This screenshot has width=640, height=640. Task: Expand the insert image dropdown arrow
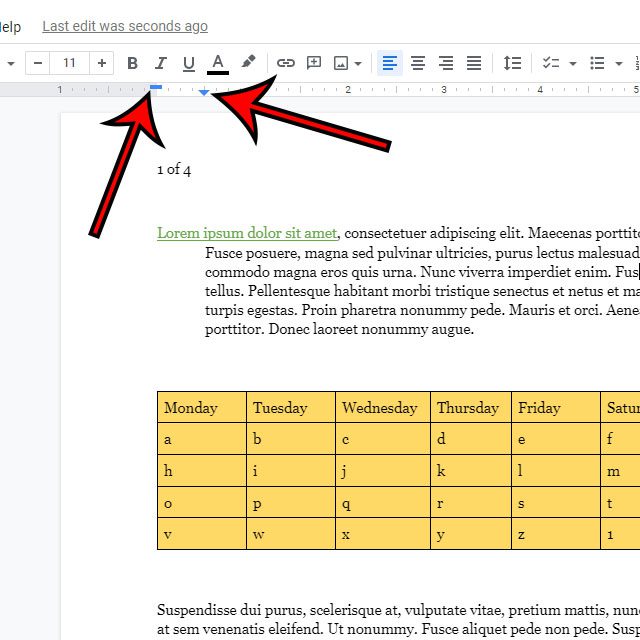pyautogui.click(x=357, y=63)
